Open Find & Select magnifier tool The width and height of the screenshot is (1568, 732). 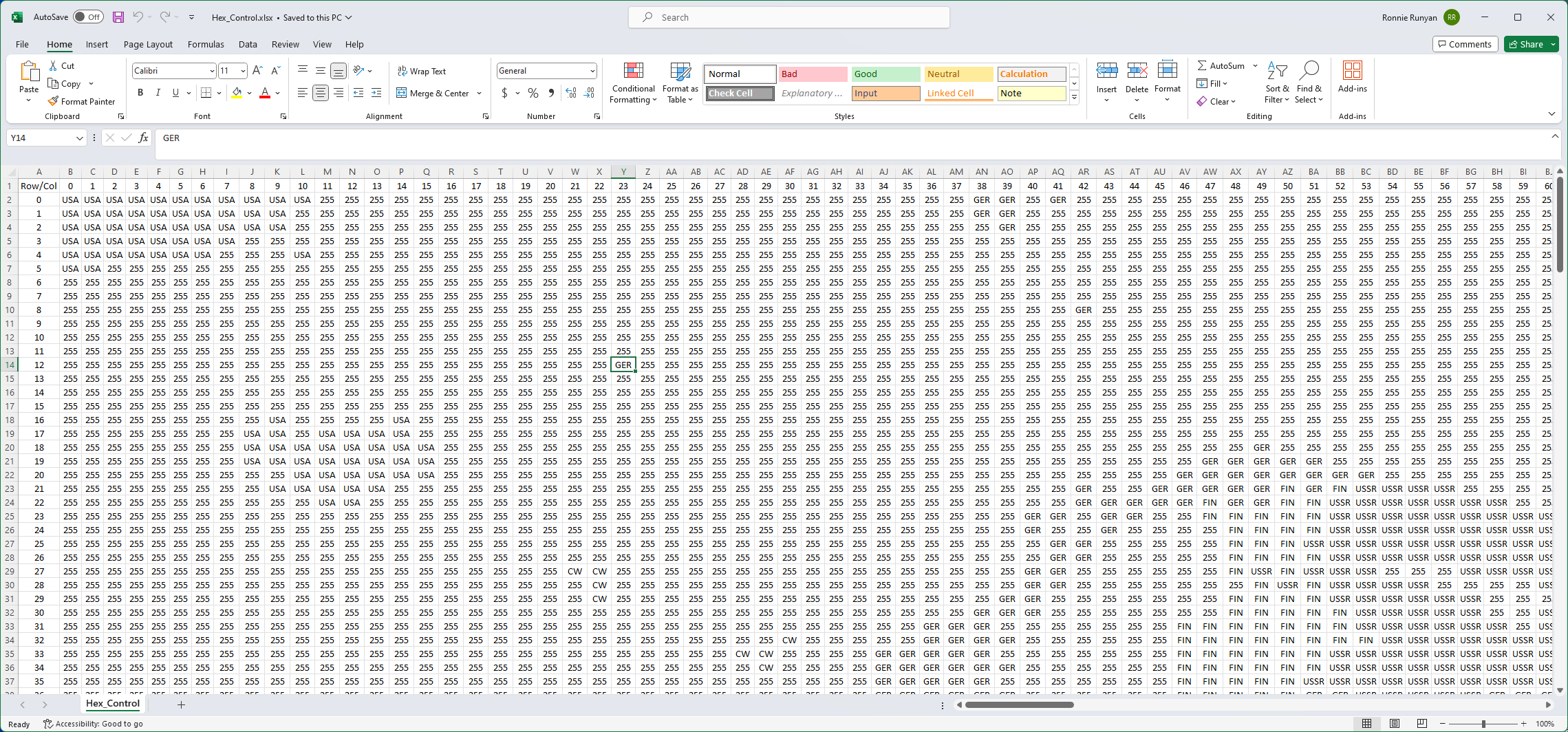tap(1309, 83)
